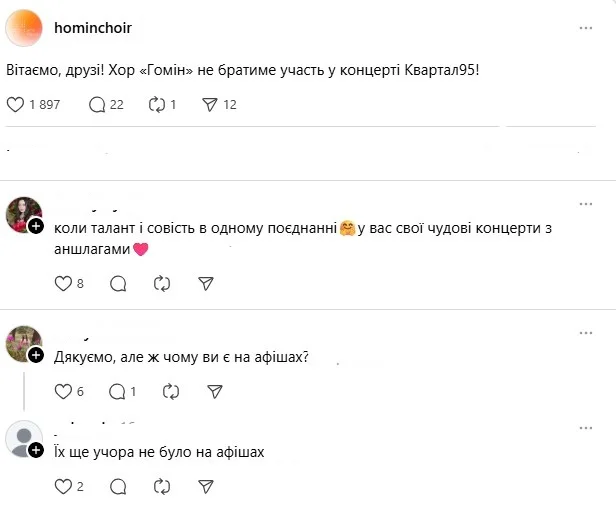Share the talent and conscience comment
Screen dimensions: 616x509
tap(206, 284)
